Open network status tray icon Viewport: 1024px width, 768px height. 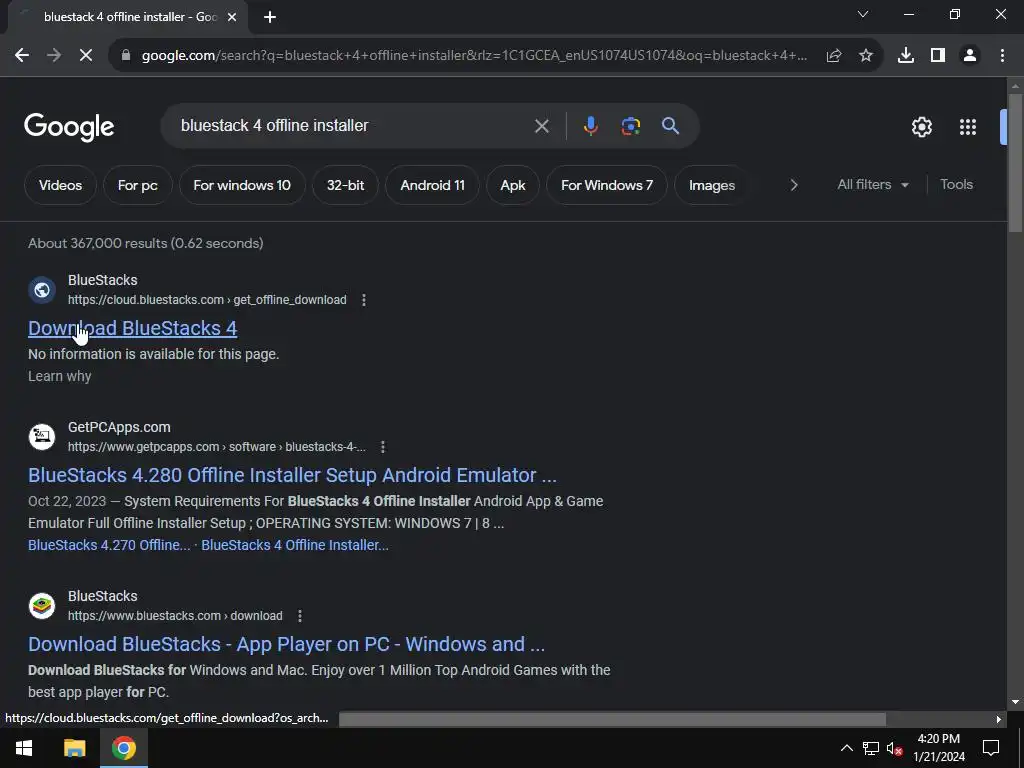(871, 748)
